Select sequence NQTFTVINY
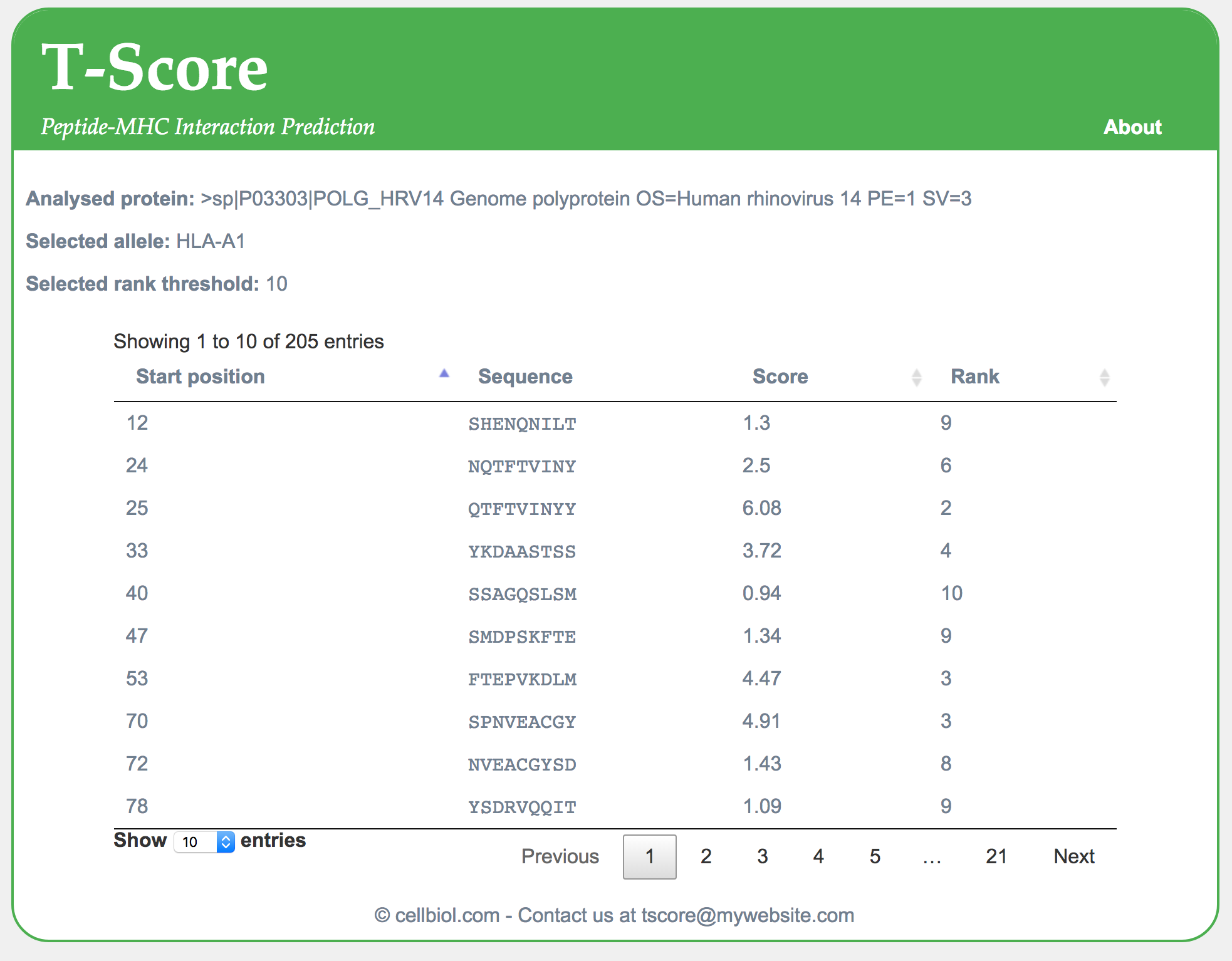Screen dimensions: 1232x961 click(x=522, y=467)
